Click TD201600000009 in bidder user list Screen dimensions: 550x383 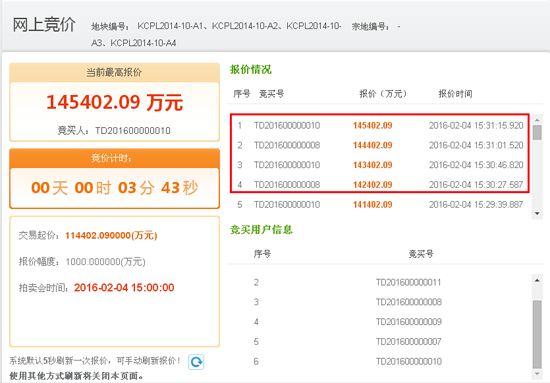(x=409, y=322)
